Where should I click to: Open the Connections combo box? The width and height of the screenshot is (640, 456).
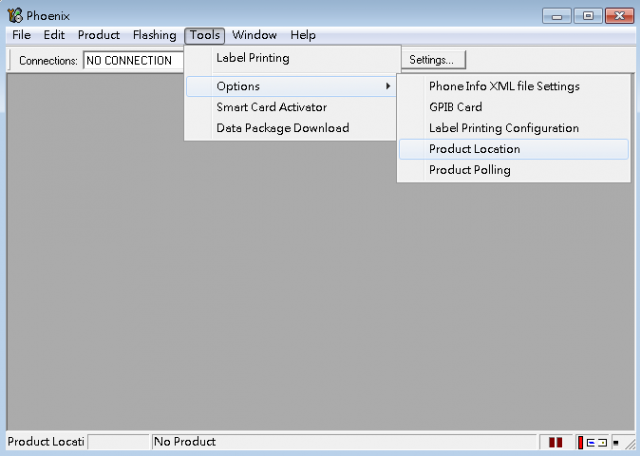point(133,60)
